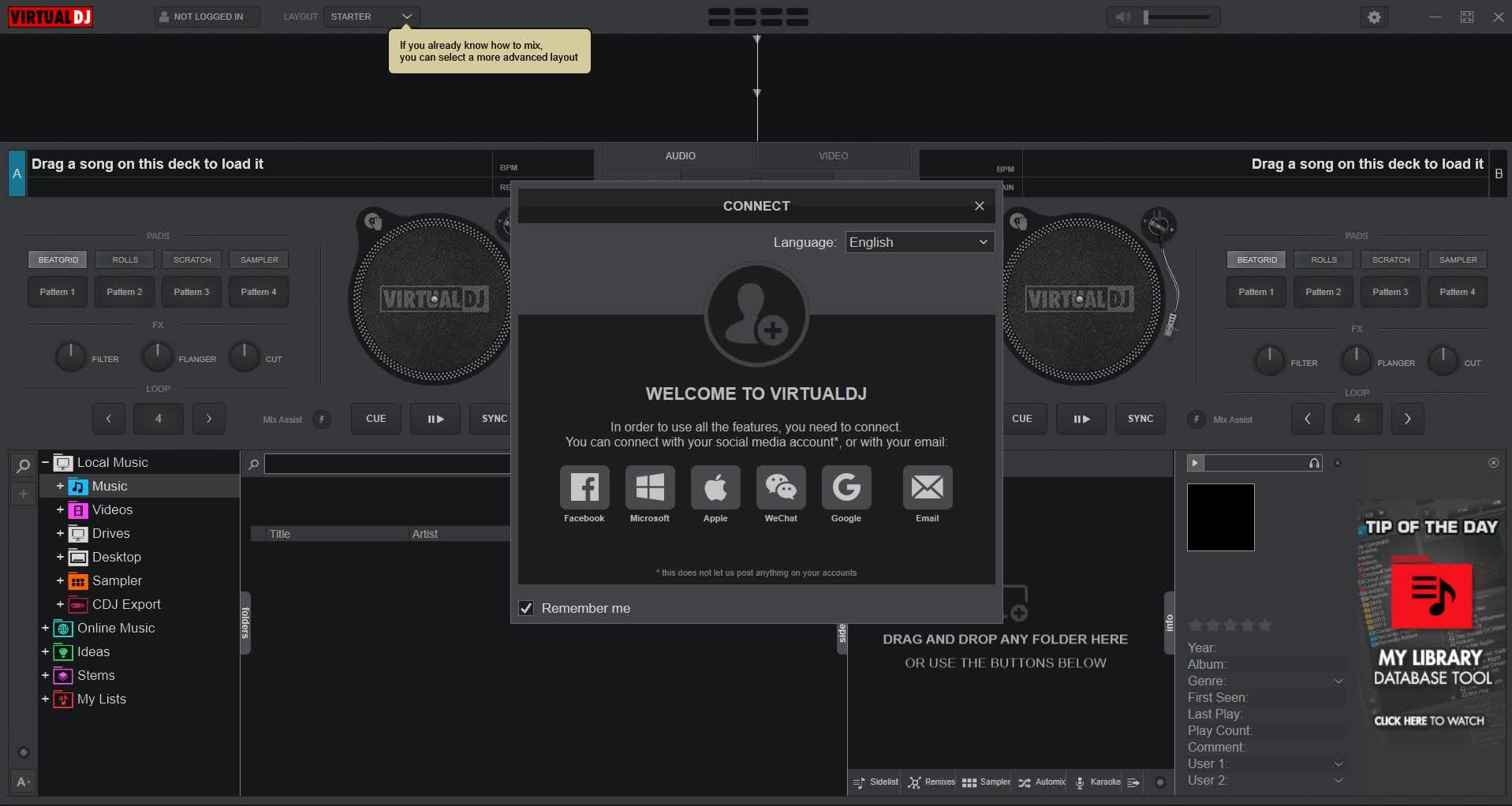
Task: Click the search icon beside the search field
Action: click(253, 465)
